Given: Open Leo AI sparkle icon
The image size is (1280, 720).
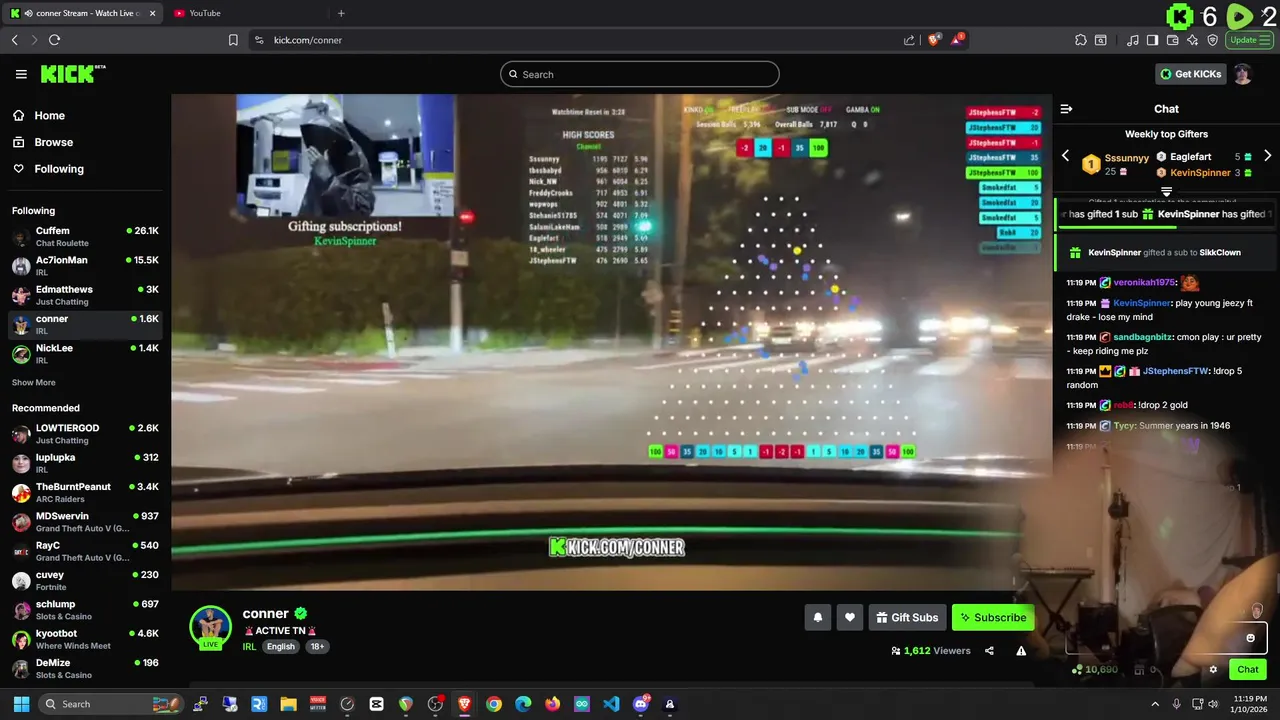Looking at the screenshot, I should (1193, 40).
